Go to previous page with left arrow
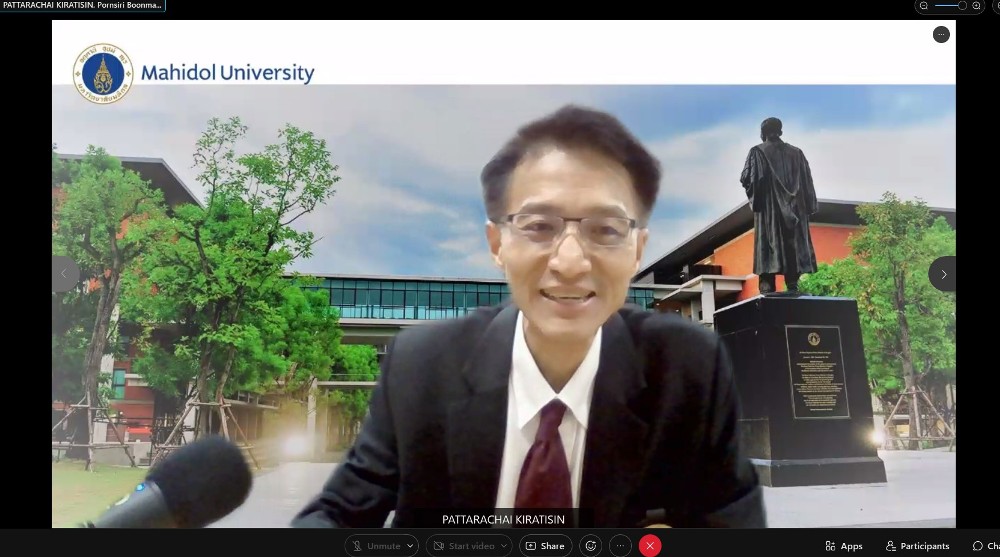 (x=65, y=274)
